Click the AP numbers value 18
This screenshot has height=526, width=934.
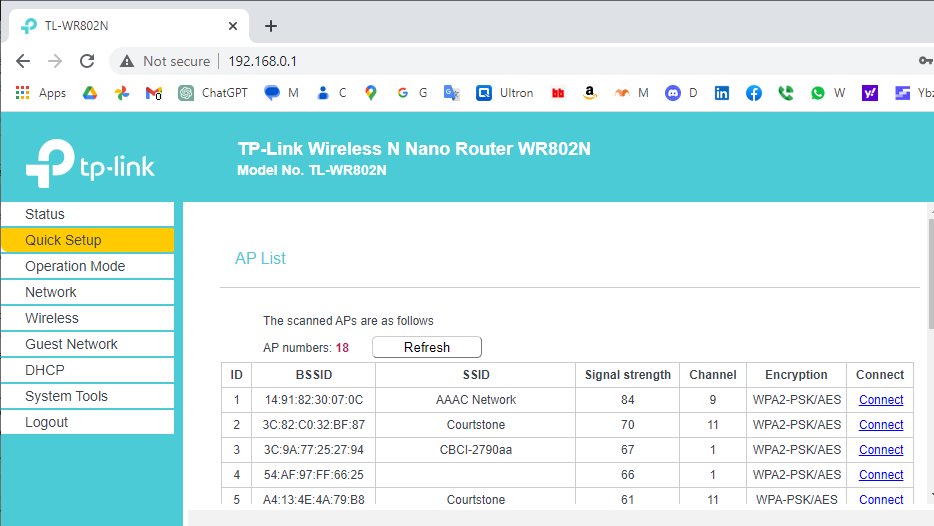coord(343,348)
